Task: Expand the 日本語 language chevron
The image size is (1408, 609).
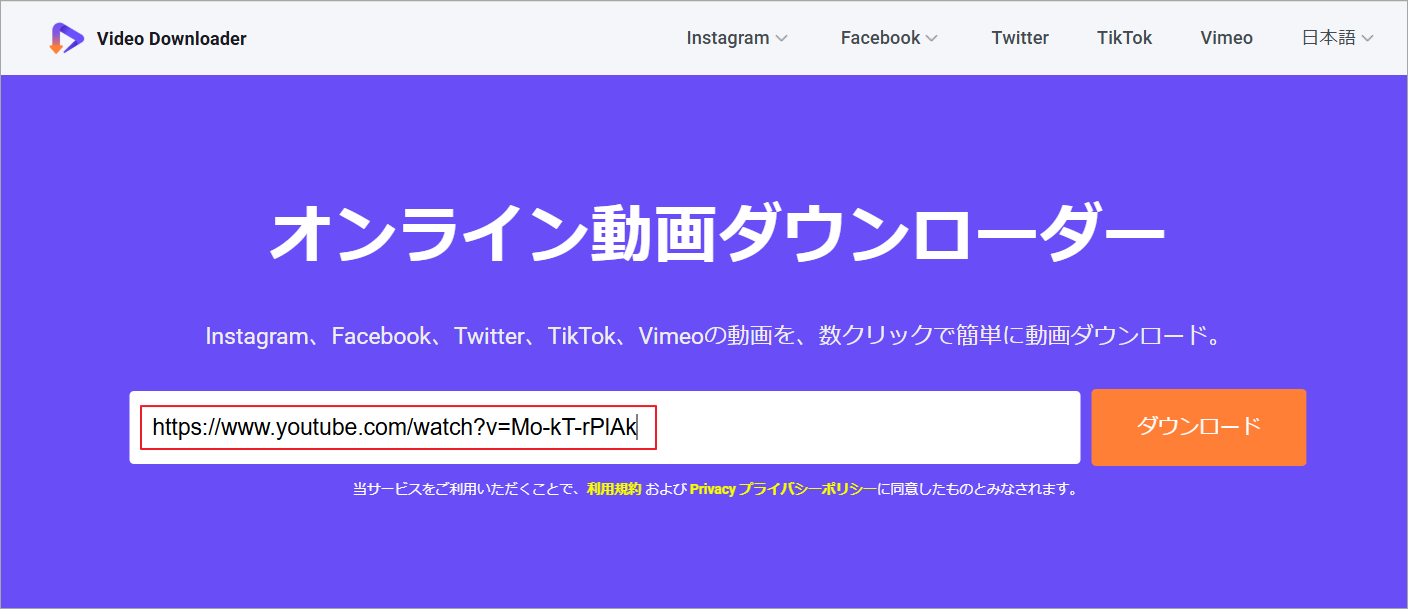Action: point(1367,39)
